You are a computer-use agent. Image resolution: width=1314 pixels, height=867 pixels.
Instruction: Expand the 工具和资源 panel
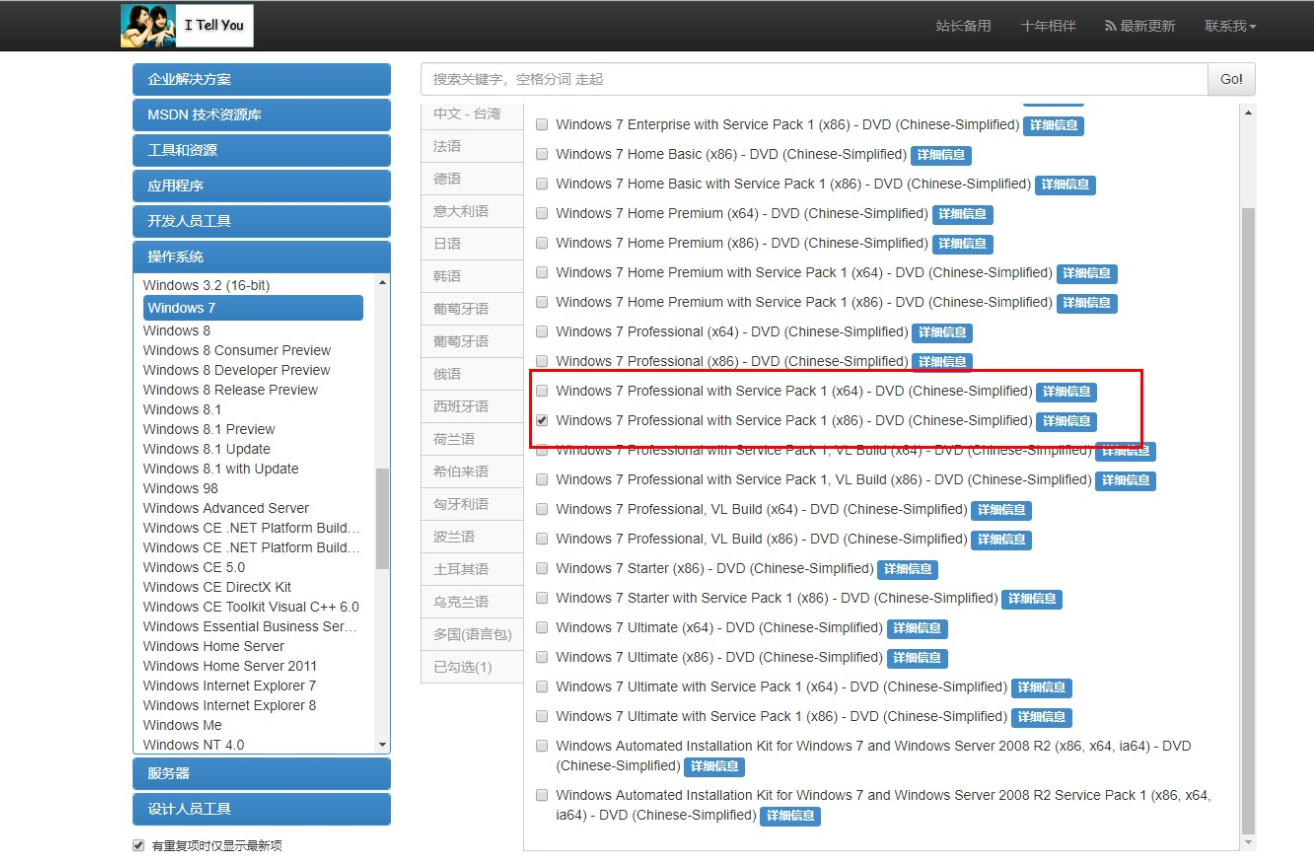[x=262, y=150]
